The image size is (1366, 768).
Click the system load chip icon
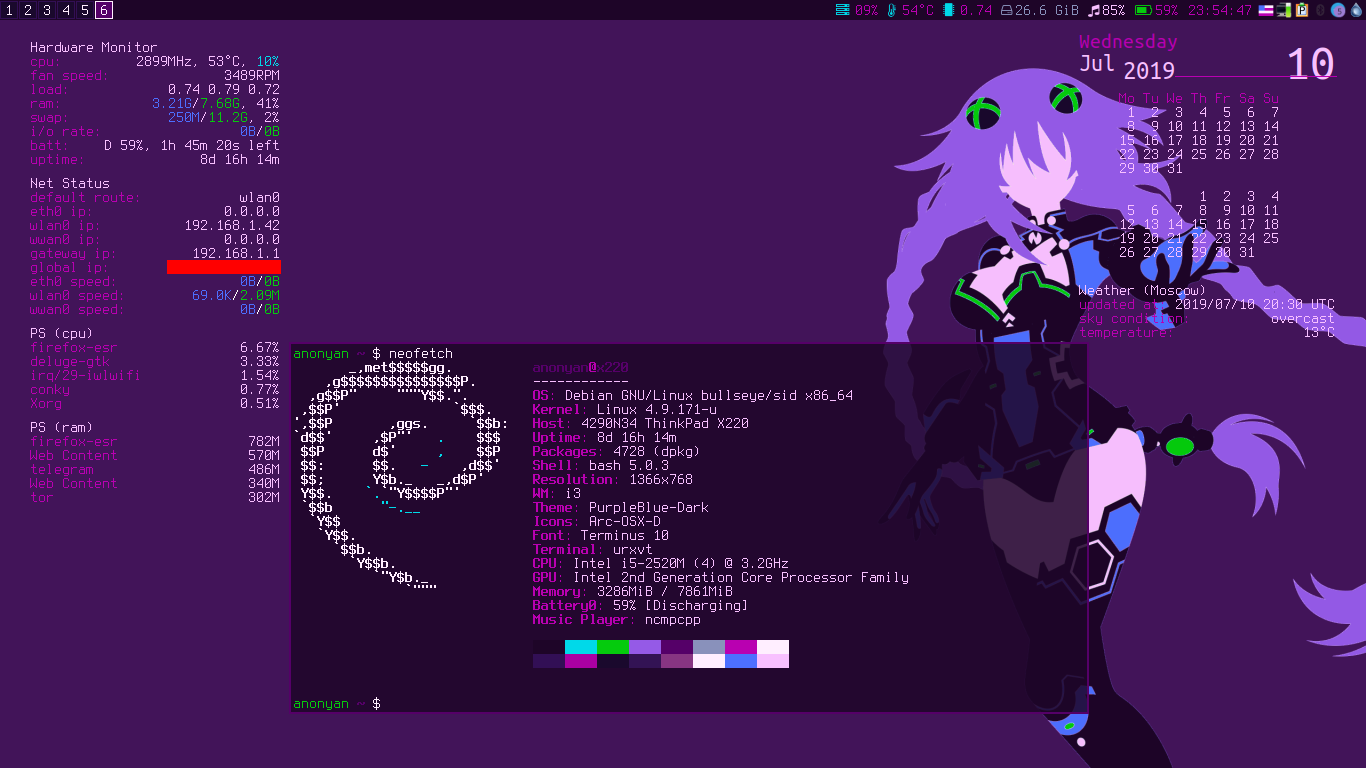click(x=948, y=10)
